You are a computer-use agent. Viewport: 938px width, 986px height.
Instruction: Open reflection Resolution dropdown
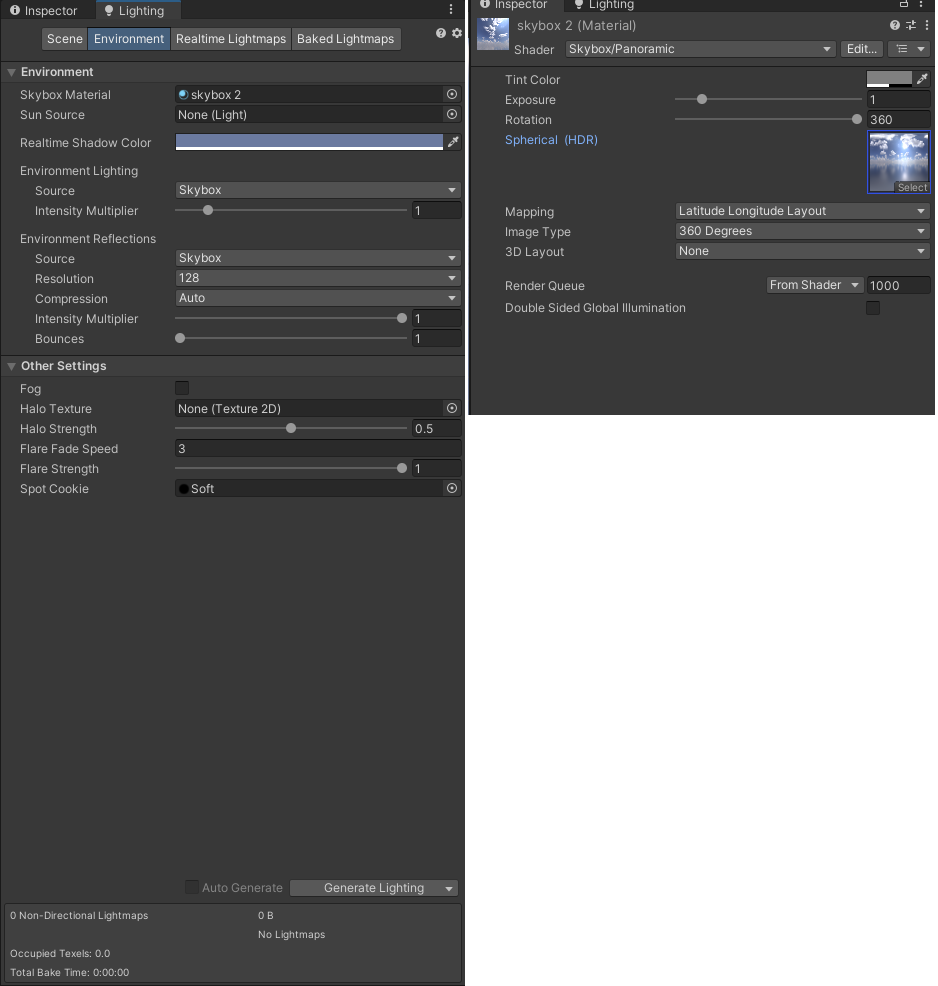coord(317,278)
